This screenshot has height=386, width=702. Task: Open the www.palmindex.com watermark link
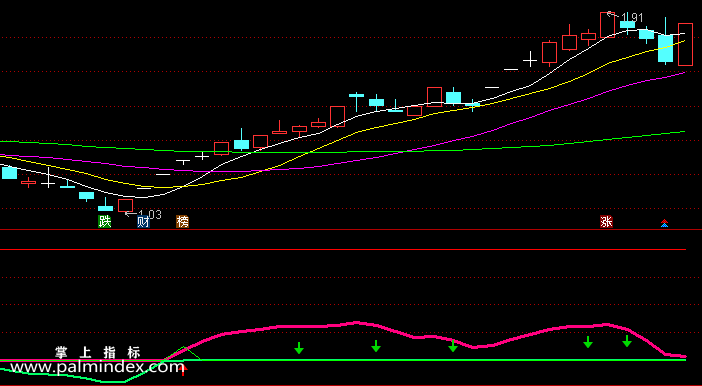[95, 368]
